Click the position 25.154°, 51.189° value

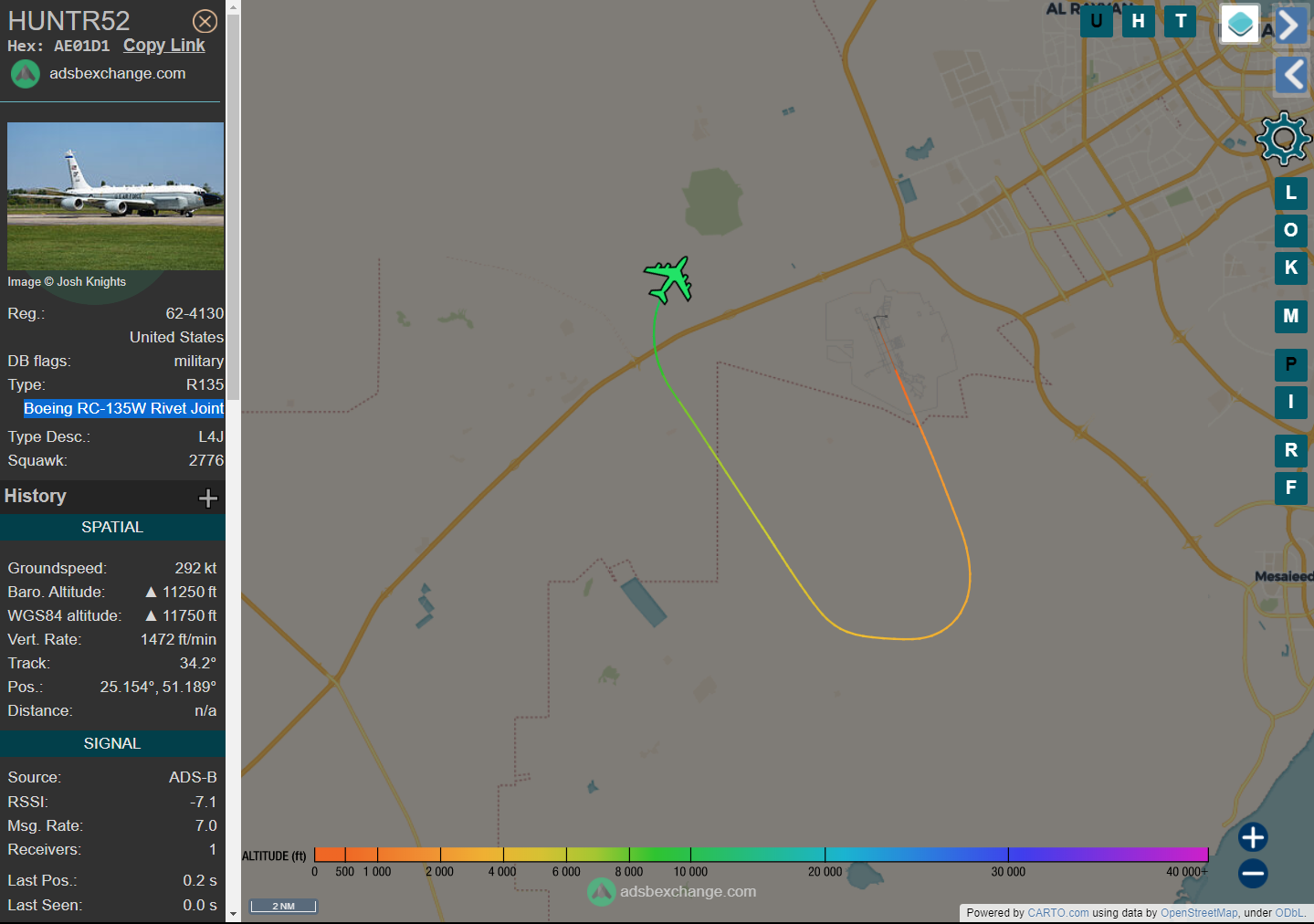[x=158, y=687]
